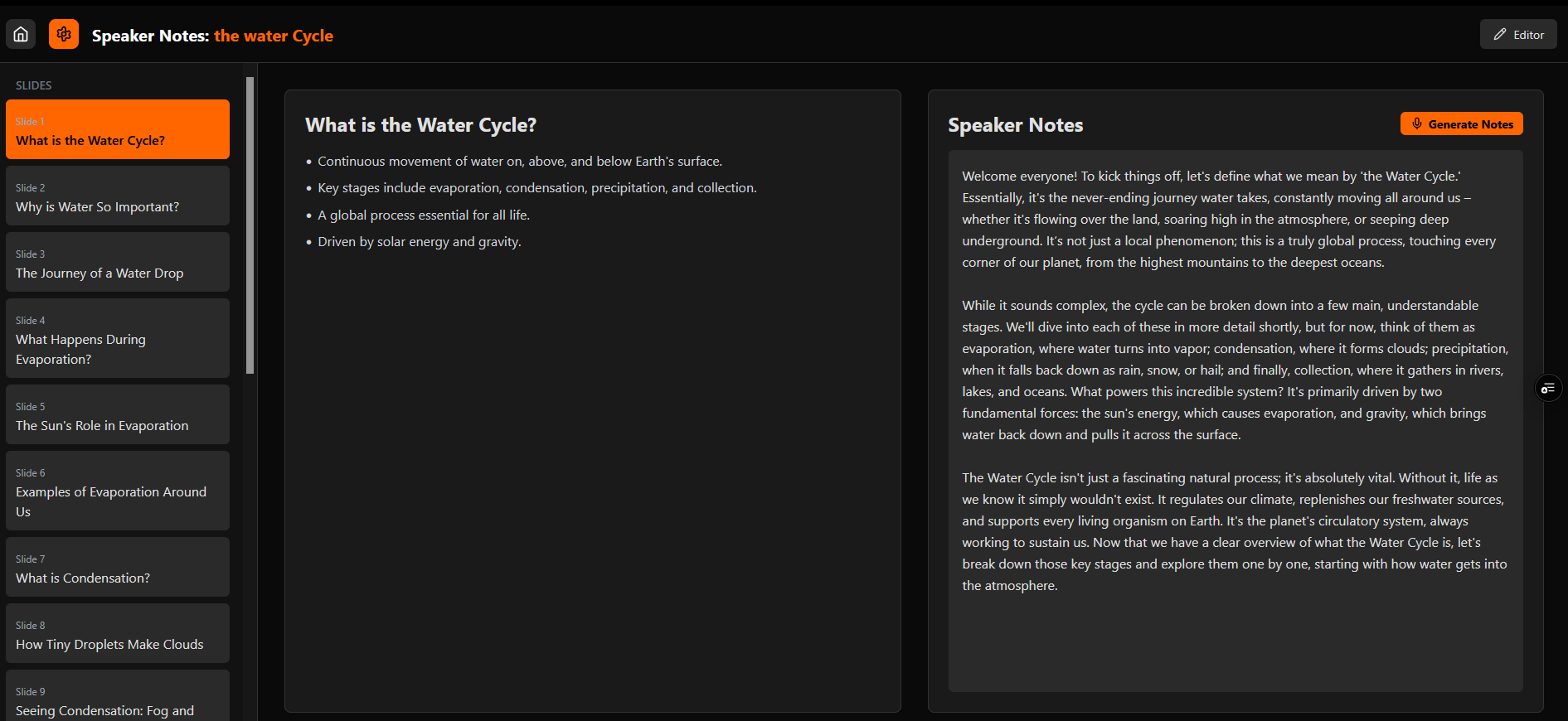Image resolution: width=1568 pixels, height=721 pixels.
Task: Click the 'Speaker Notes: the water Cycle' title
Action: point(213,36)
